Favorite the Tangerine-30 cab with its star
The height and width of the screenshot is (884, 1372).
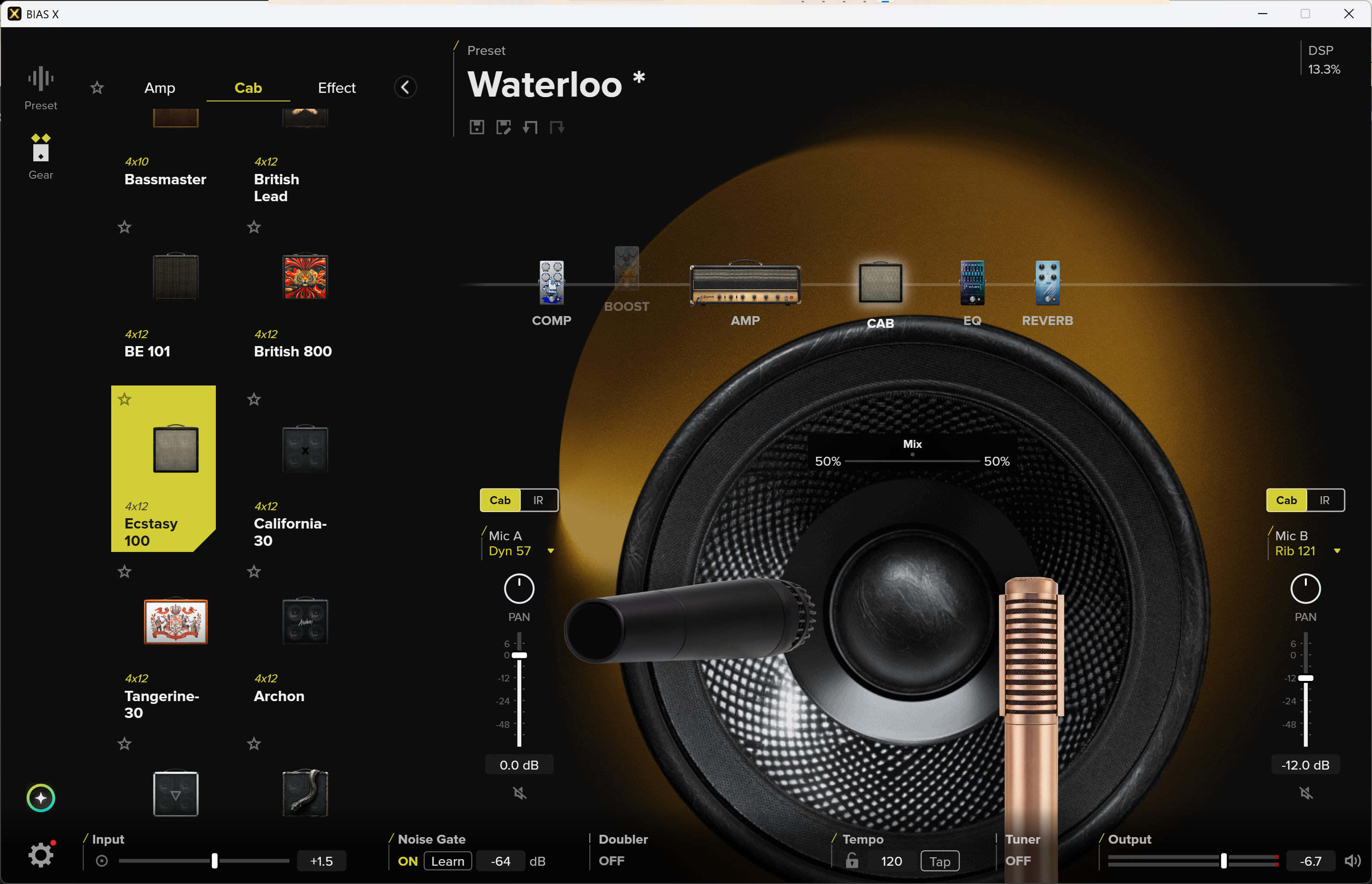click(125, 572)
